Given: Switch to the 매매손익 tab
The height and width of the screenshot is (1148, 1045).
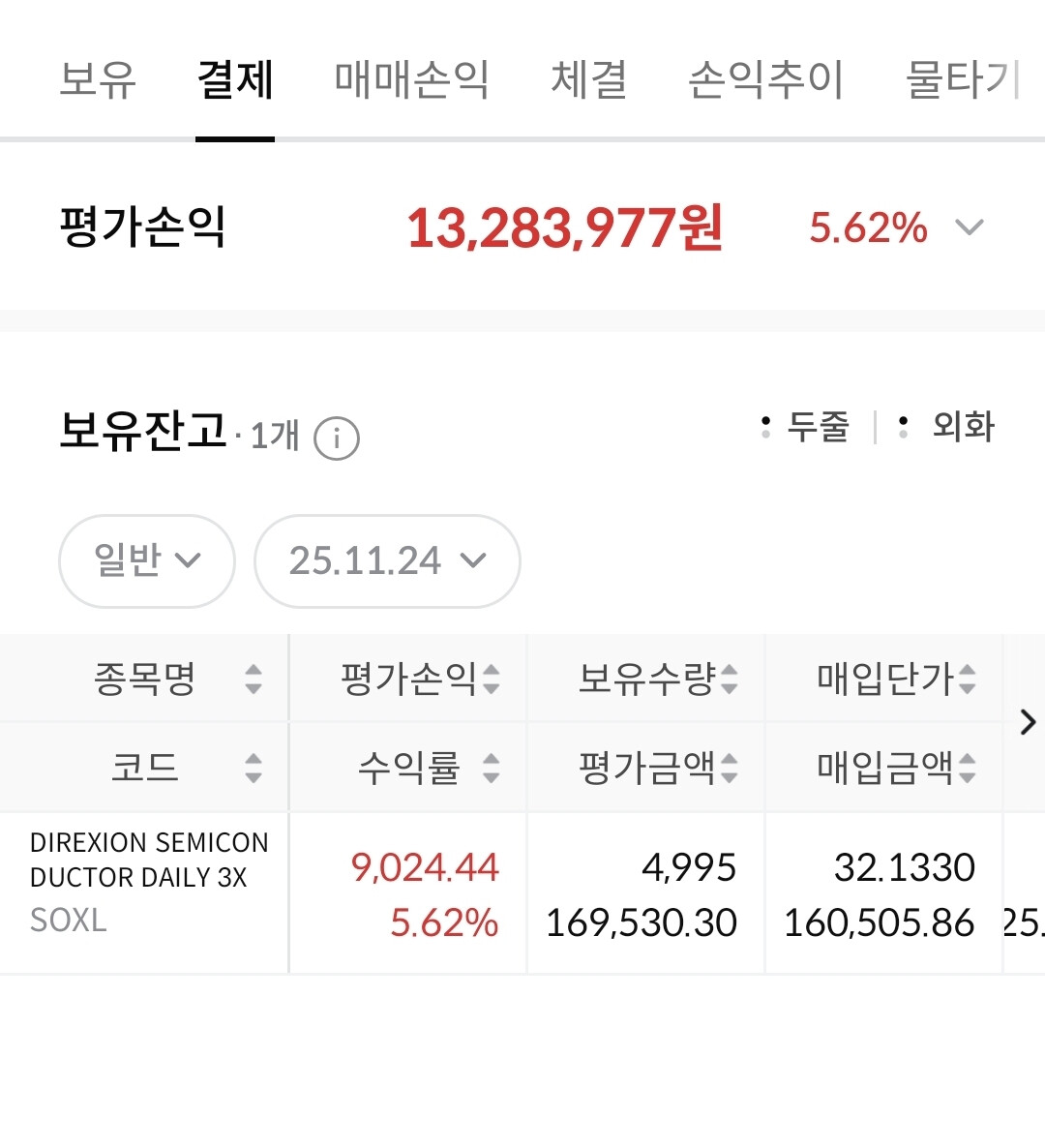Looking at the screenshot, I should point(411,79).
